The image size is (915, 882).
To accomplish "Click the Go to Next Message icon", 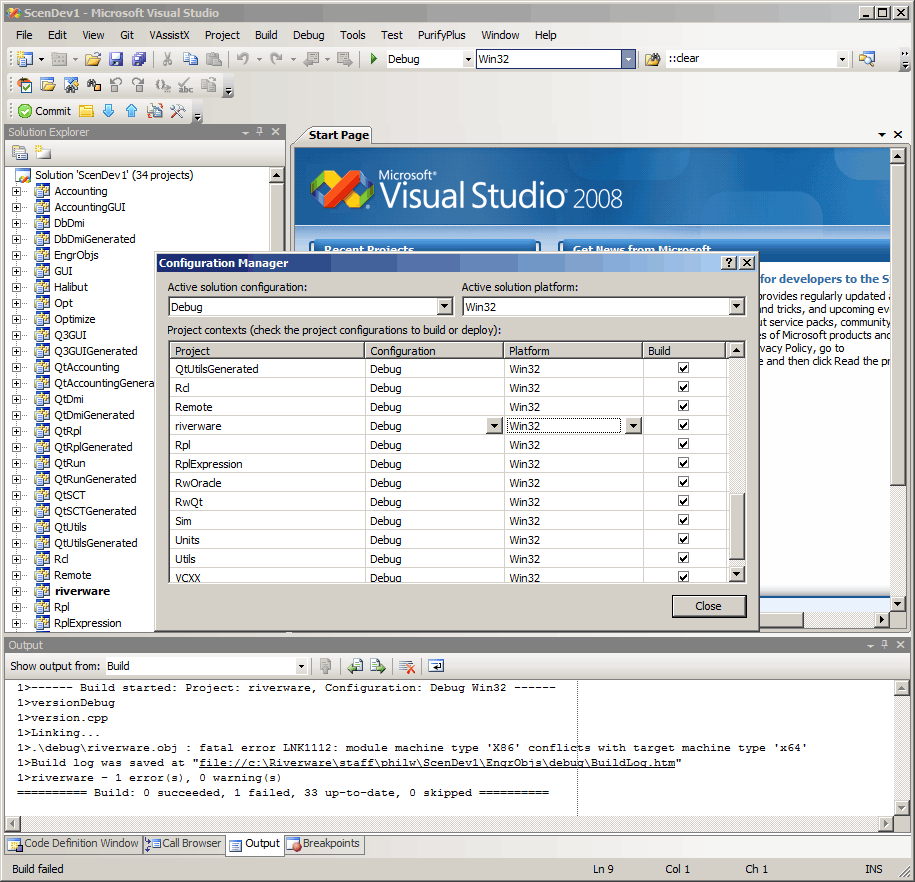I will (378, 666).
